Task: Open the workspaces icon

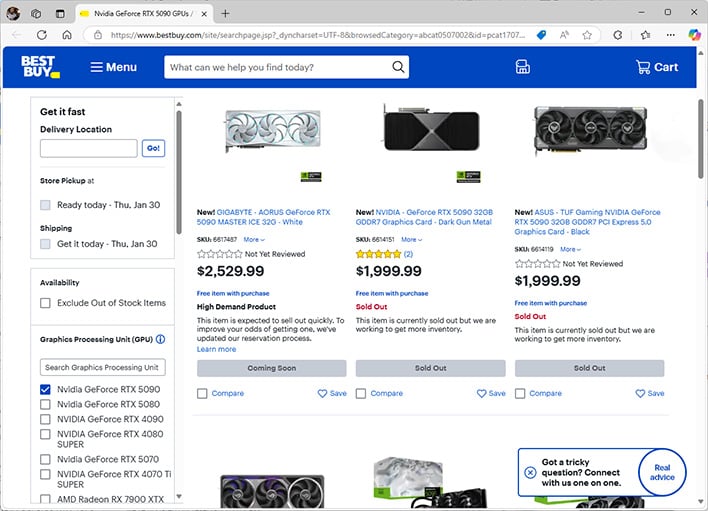Action: point(36,14)
